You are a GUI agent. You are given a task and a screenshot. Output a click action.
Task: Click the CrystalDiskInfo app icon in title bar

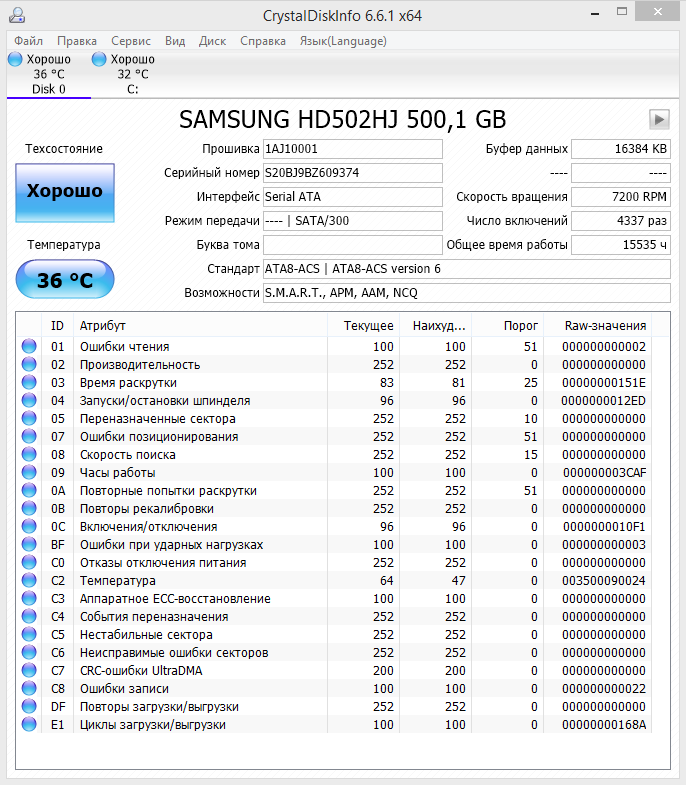pyautogui.click(x=17, y=15)
